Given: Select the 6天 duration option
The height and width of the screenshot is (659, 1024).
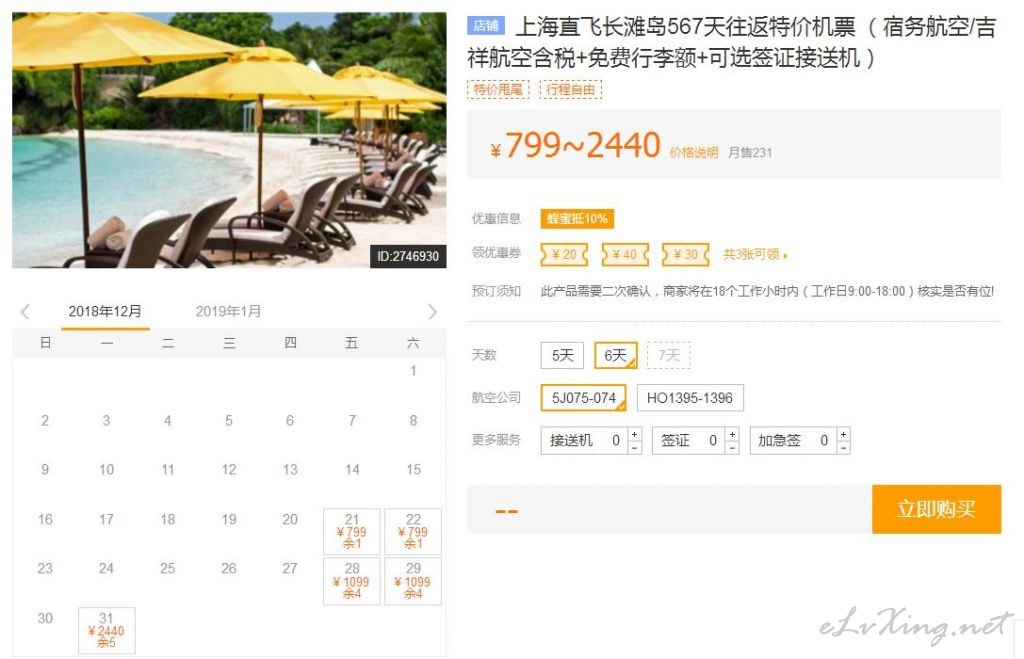Looking at the screenshot, I should [615, 355].
